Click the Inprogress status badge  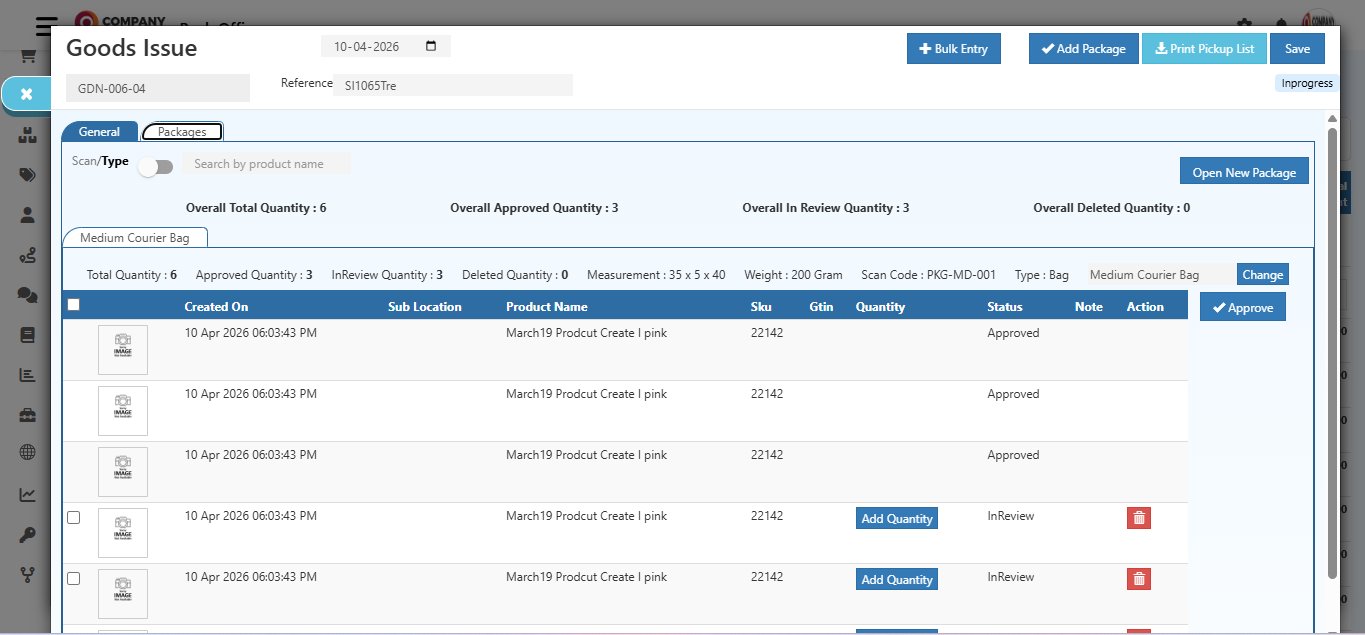click(x=1305, y=83)
